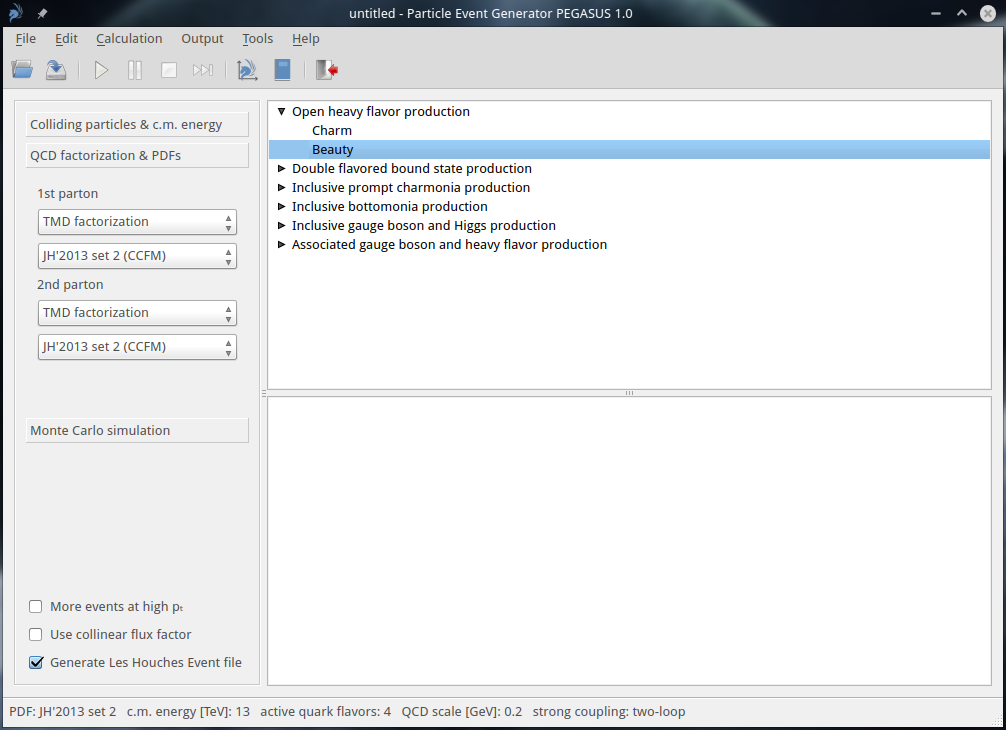Open the Tools menu
Screen dimensions: 1006x730
[x=257, y=38]
